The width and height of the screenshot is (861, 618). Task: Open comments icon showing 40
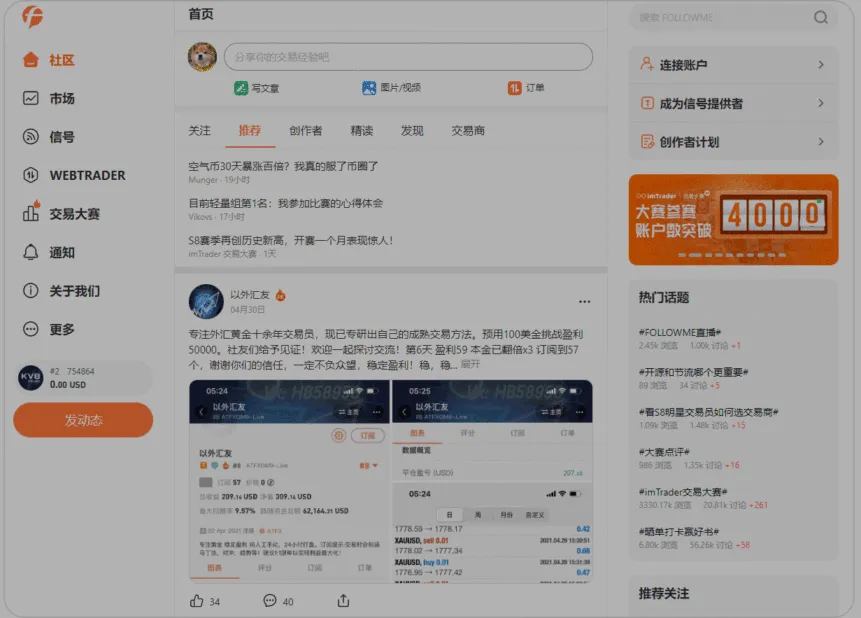tap(270, 601)
